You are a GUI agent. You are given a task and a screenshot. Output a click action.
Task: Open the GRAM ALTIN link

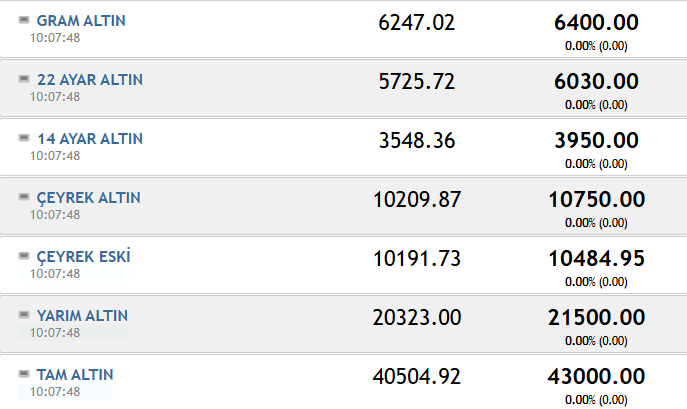[x=81, y=21]
